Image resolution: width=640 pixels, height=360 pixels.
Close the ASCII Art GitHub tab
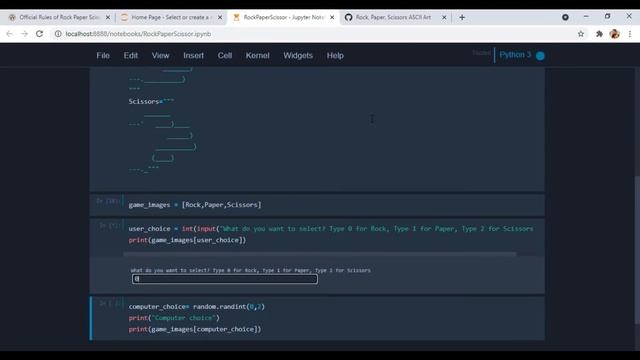[x=444, y=17]
